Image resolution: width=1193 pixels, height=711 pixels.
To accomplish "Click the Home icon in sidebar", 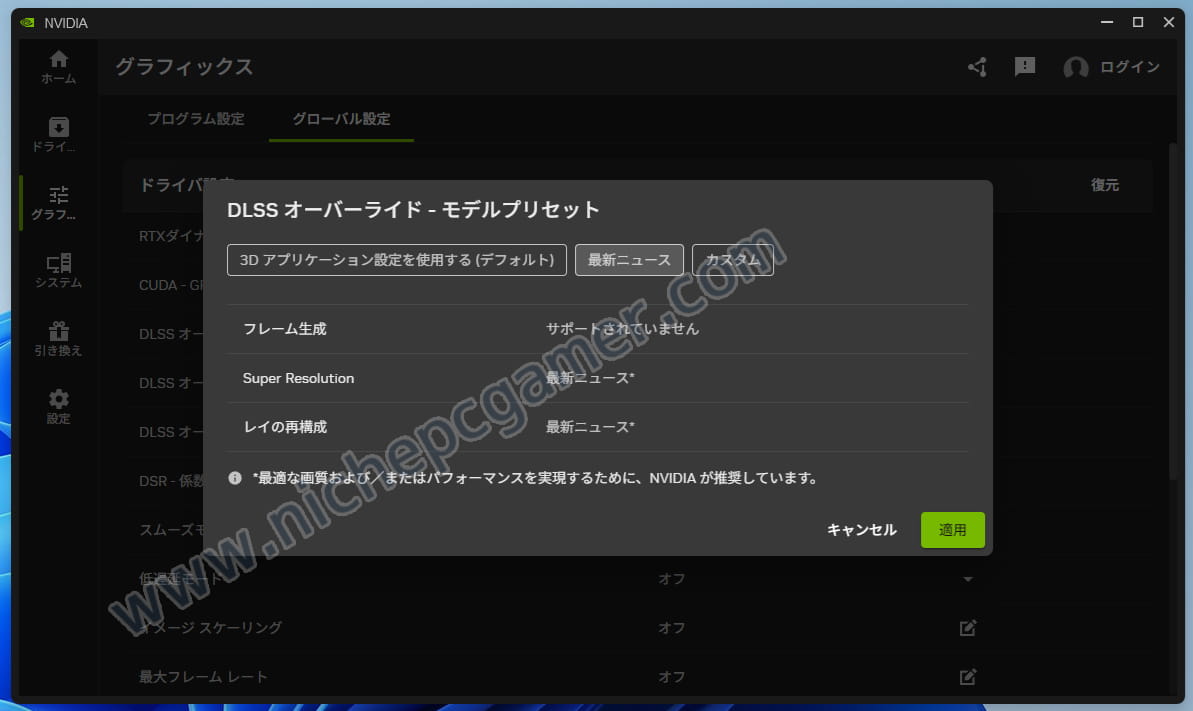I will (59, 60).
